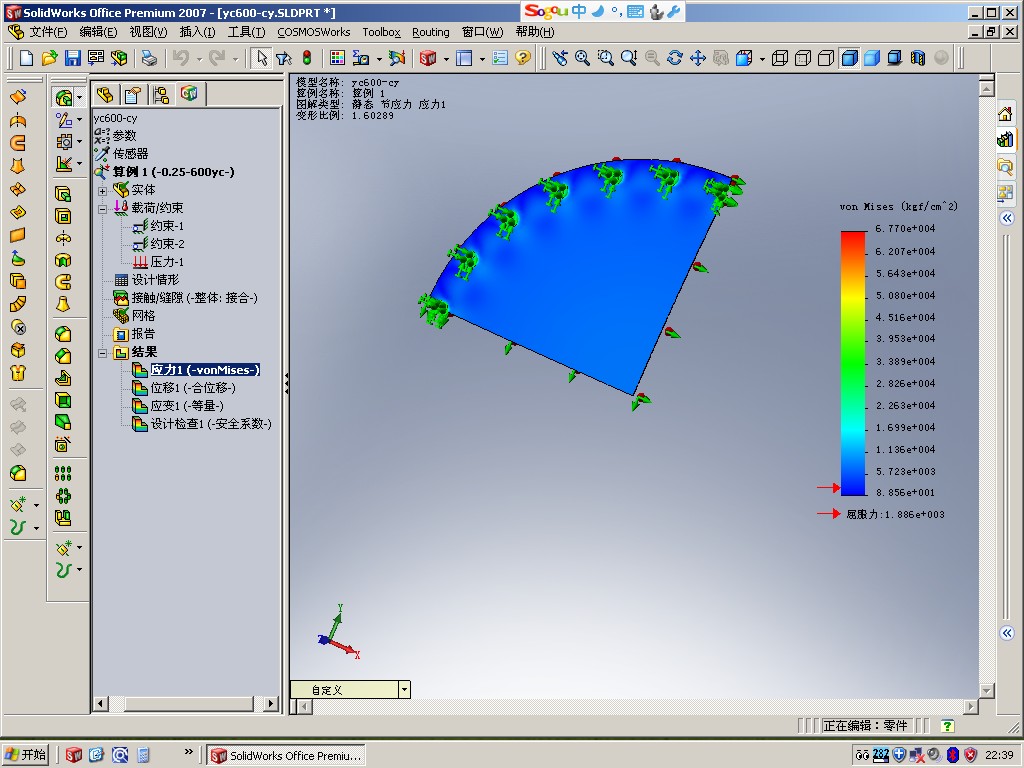Click the Rebuild traffic light icon

pos(307,58)
